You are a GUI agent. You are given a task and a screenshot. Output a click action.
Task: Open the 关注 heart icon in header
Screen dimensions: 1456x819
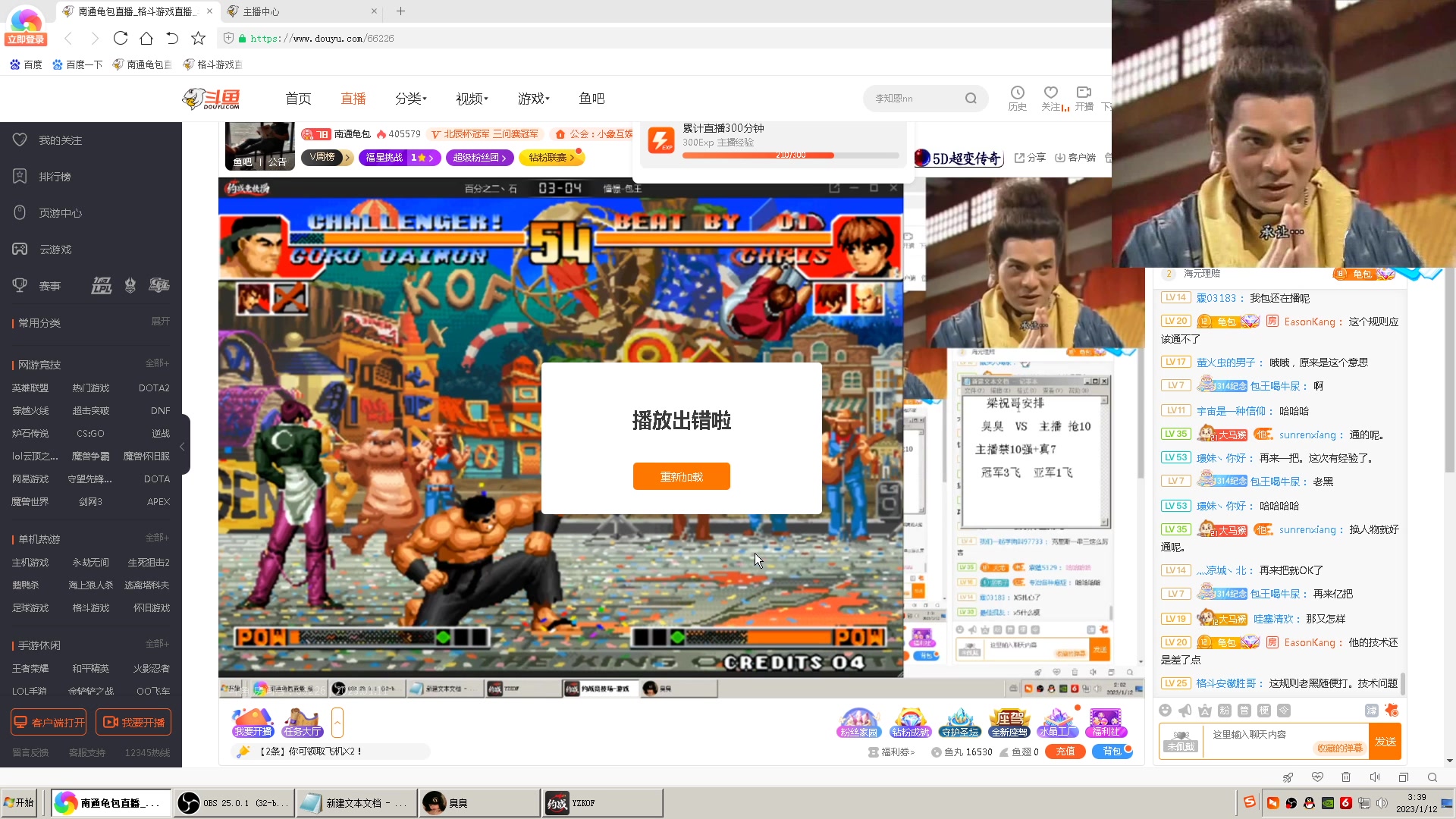point(1051,98)
